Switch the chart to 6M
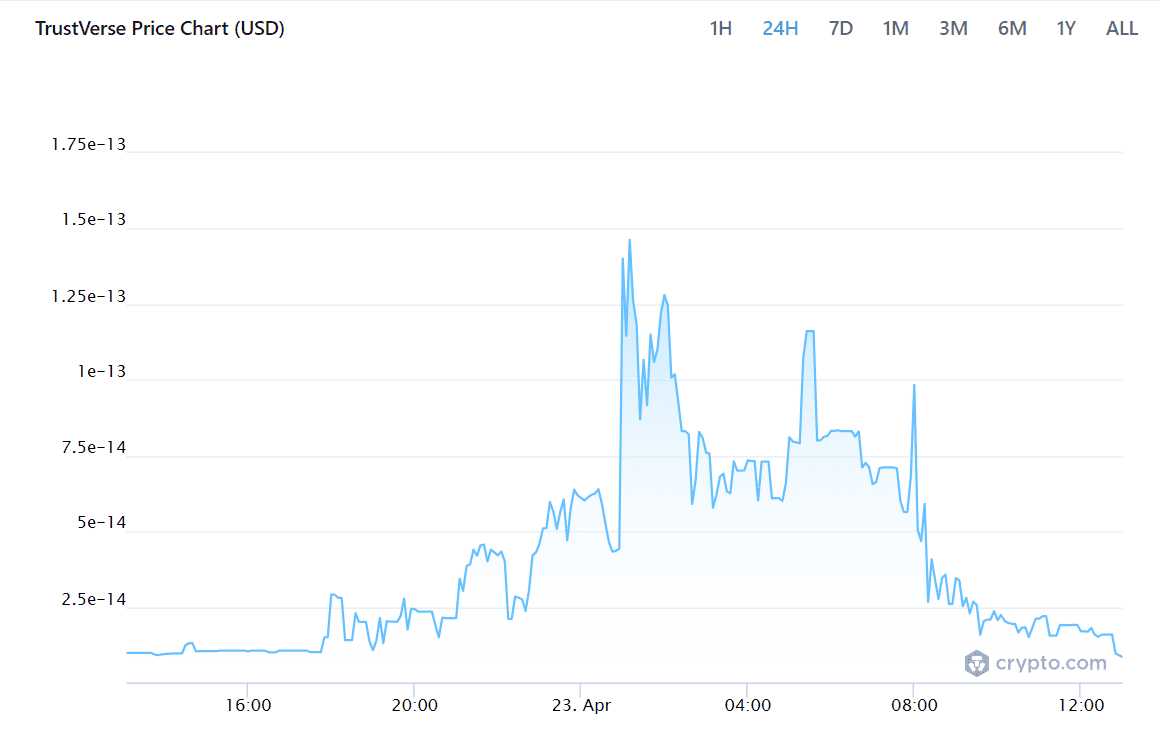 pos(1012,28)
